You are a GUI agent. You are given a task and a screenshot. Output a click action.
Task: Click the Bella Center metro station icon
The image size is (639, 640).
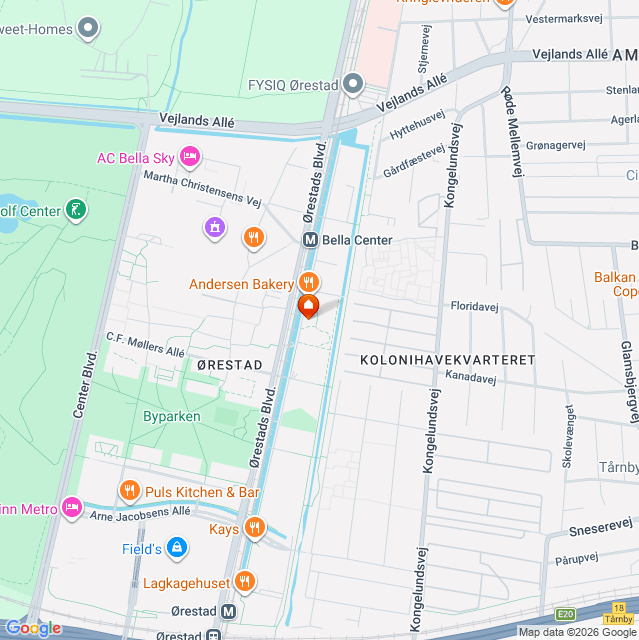click(310, 240)
